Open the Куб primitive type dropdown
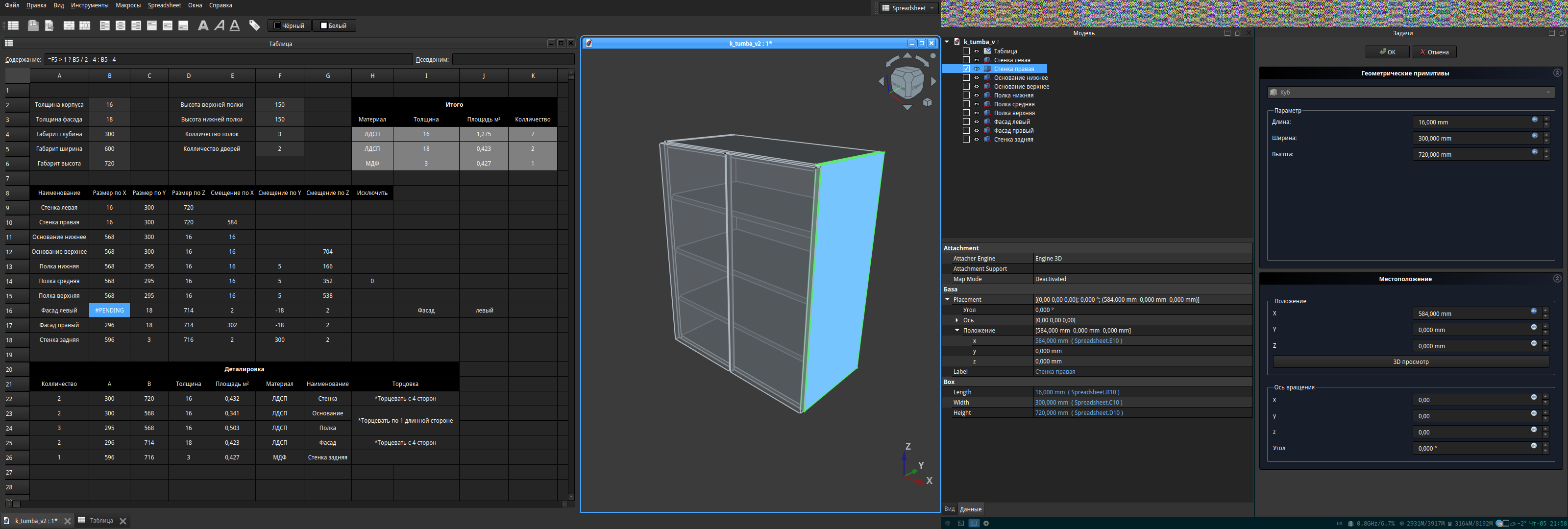The height and width of the screenshot is (529, 1568). (x=1410, y=92)
